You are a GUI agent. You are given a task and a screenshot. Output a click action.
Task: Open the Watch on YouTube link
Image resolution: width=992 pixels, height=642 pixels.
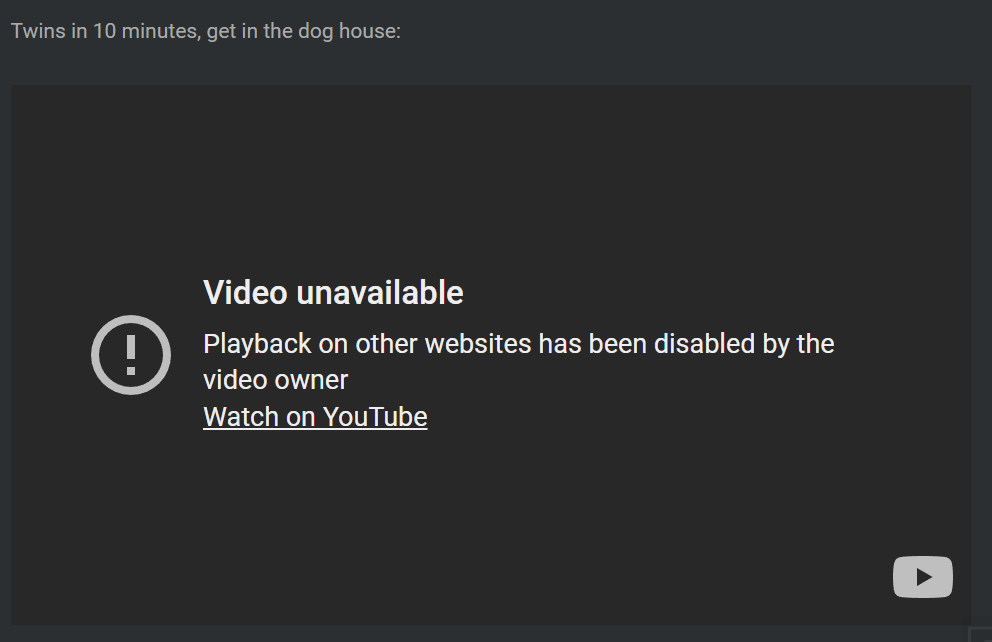315,417
